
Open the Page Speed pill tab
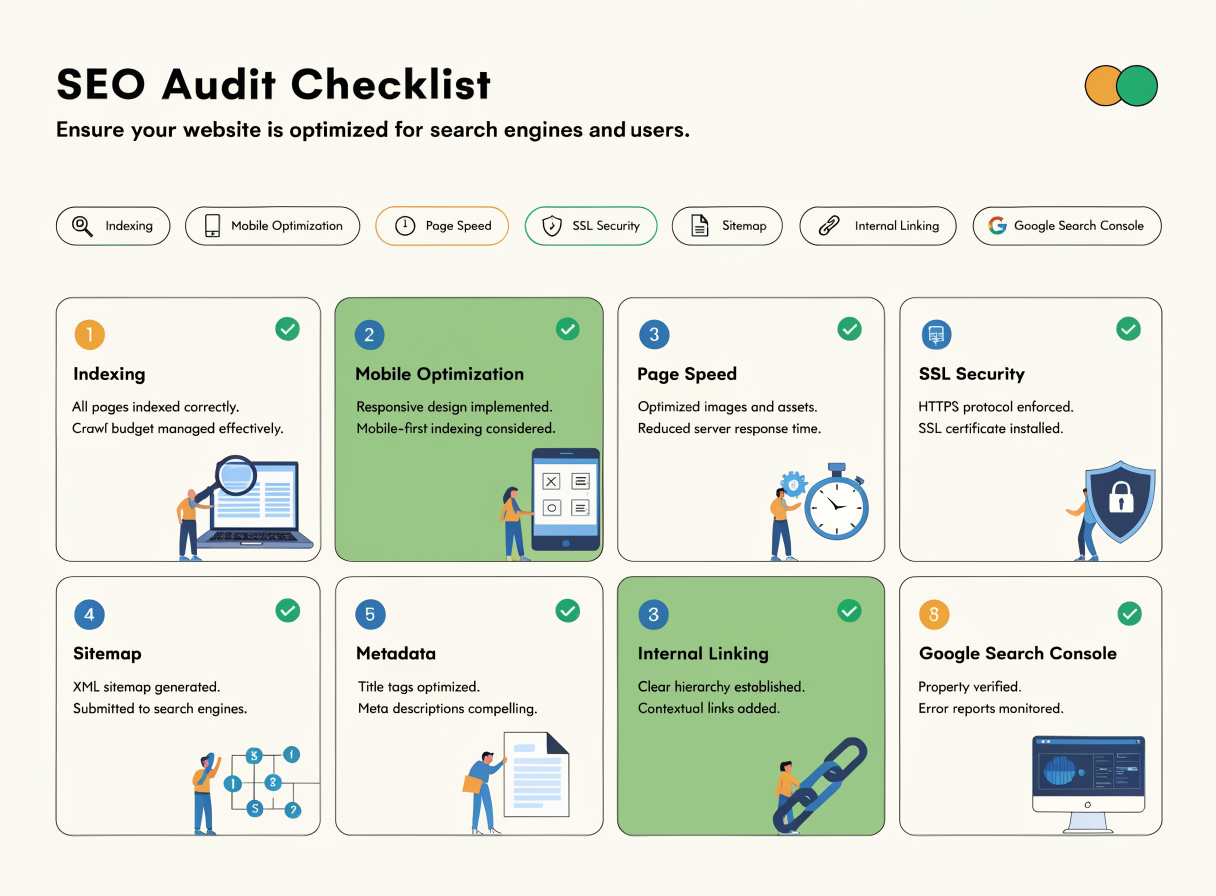[442, 226]
